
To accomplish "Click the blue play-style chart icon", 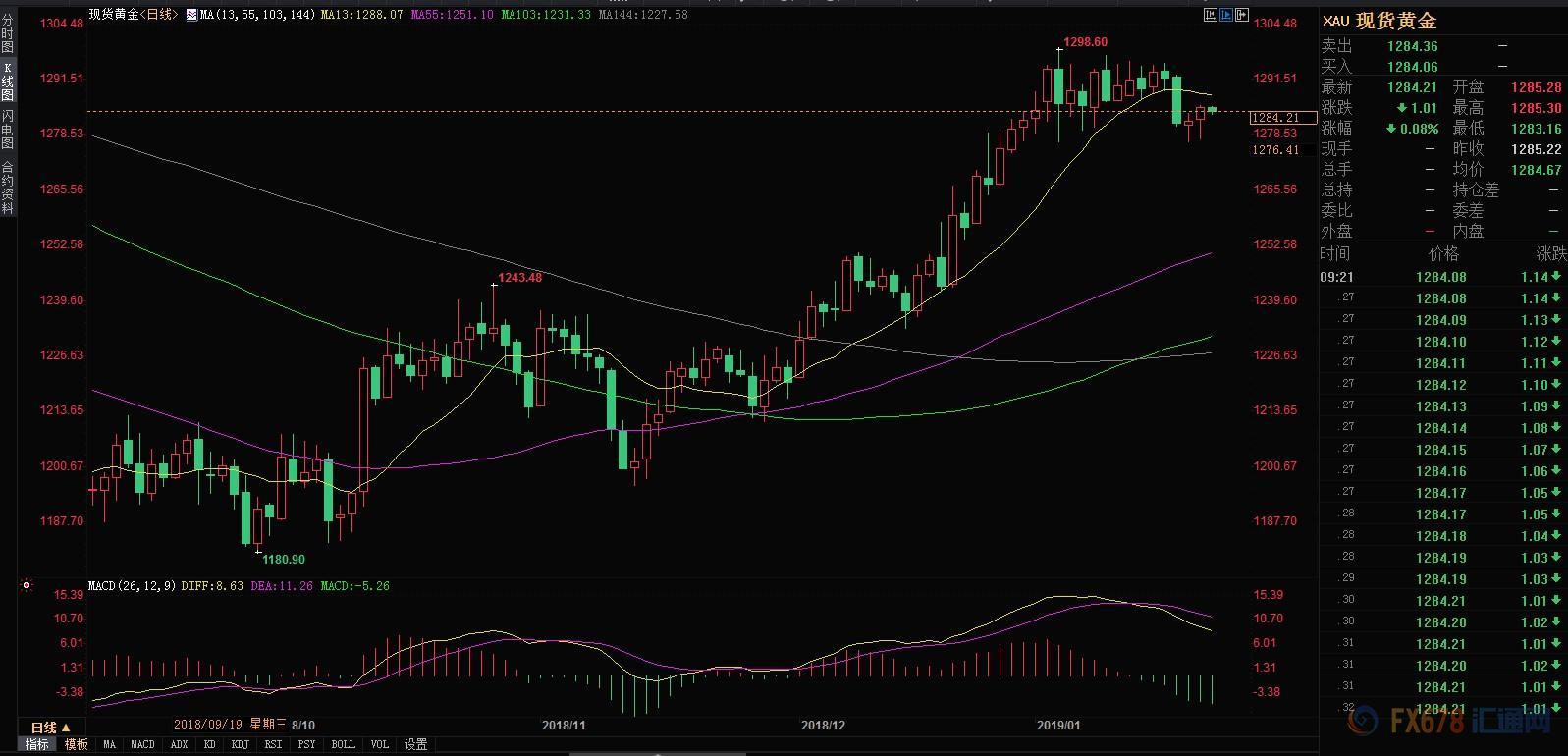I will [x=1226, y=15].
